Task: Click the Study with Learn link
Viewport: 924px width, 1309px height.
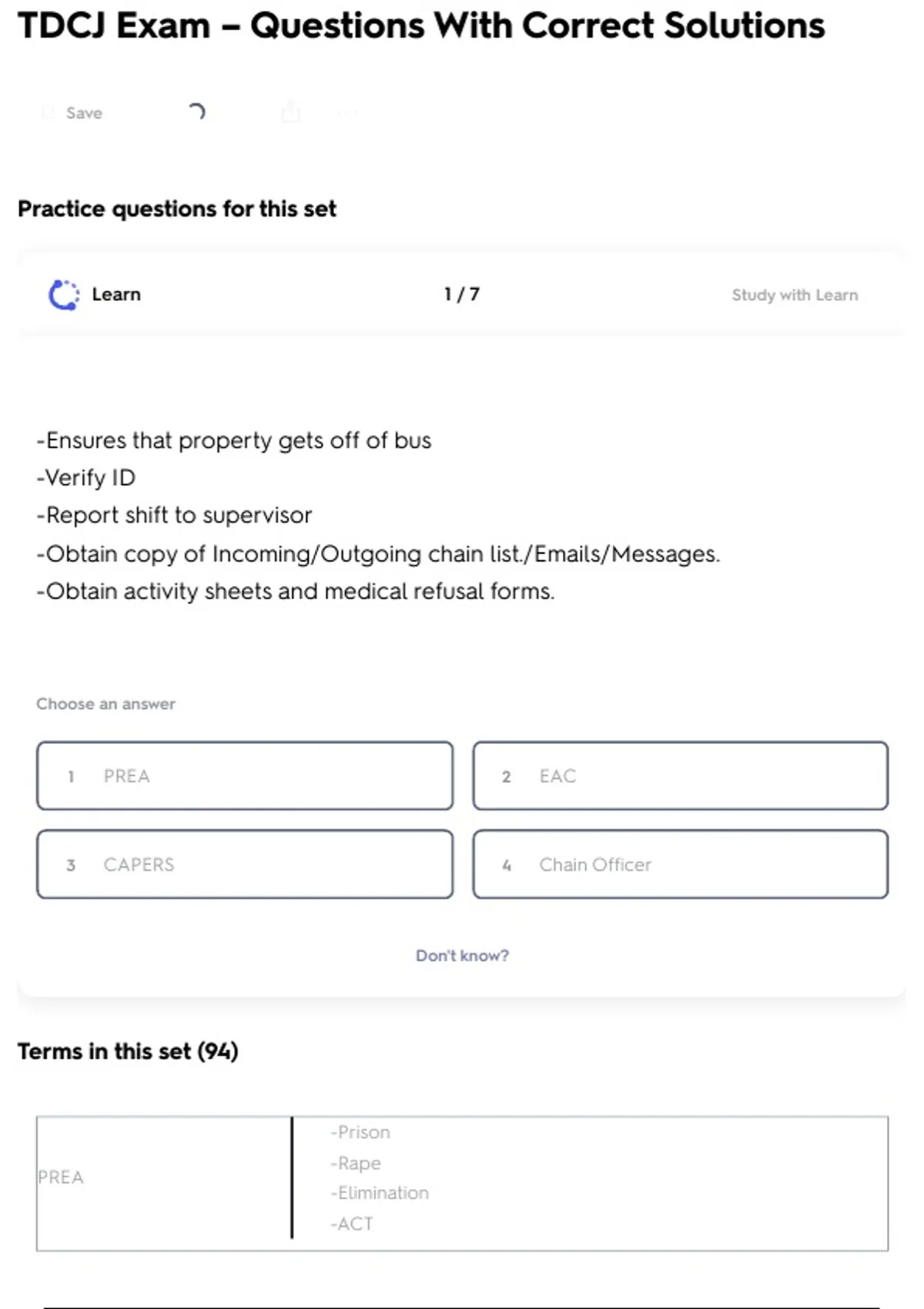Action: 794,295
